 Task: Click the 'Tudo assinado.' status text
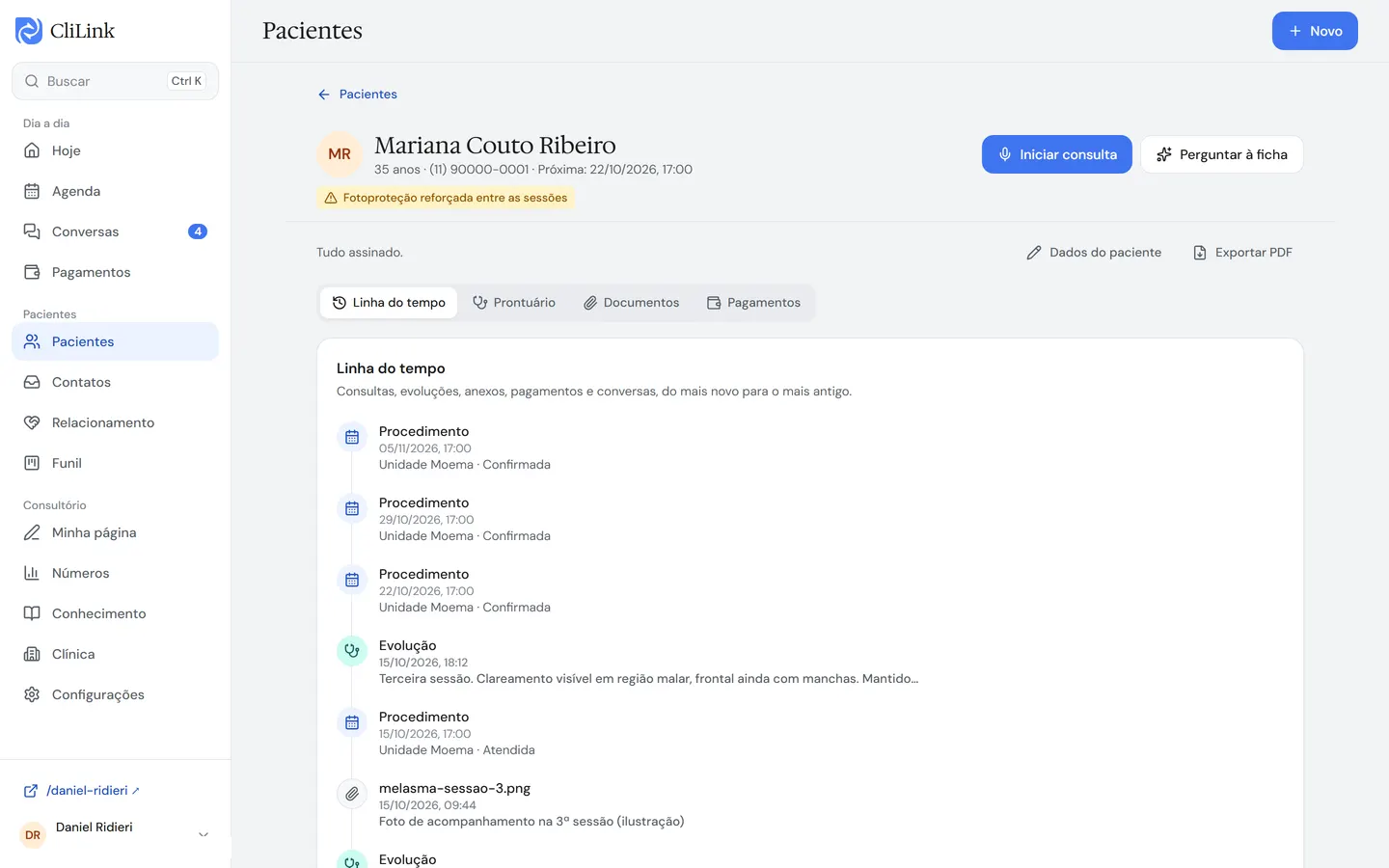coord(360,253)
